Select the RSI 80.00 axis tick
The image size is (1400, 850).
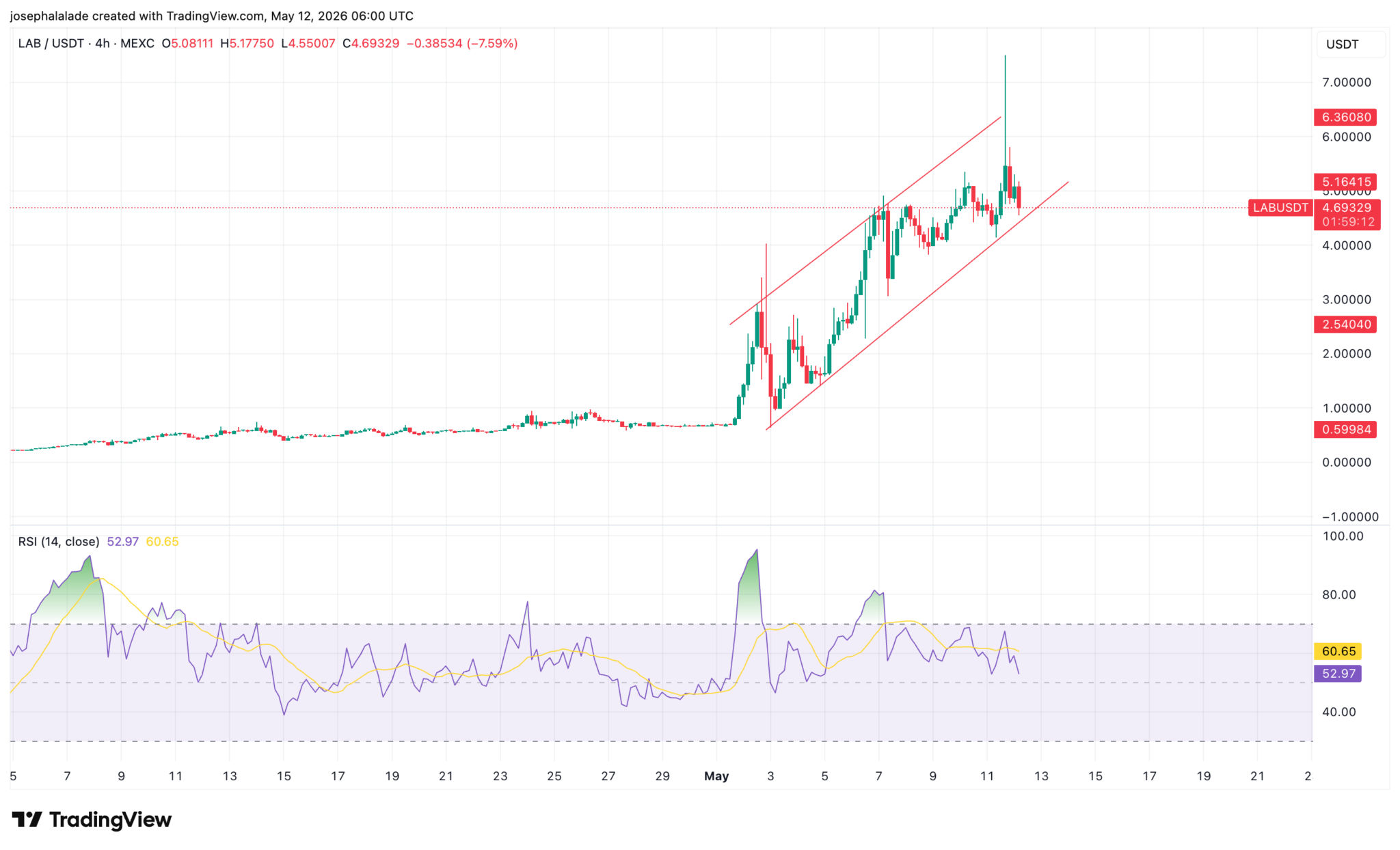point(1338,595)
